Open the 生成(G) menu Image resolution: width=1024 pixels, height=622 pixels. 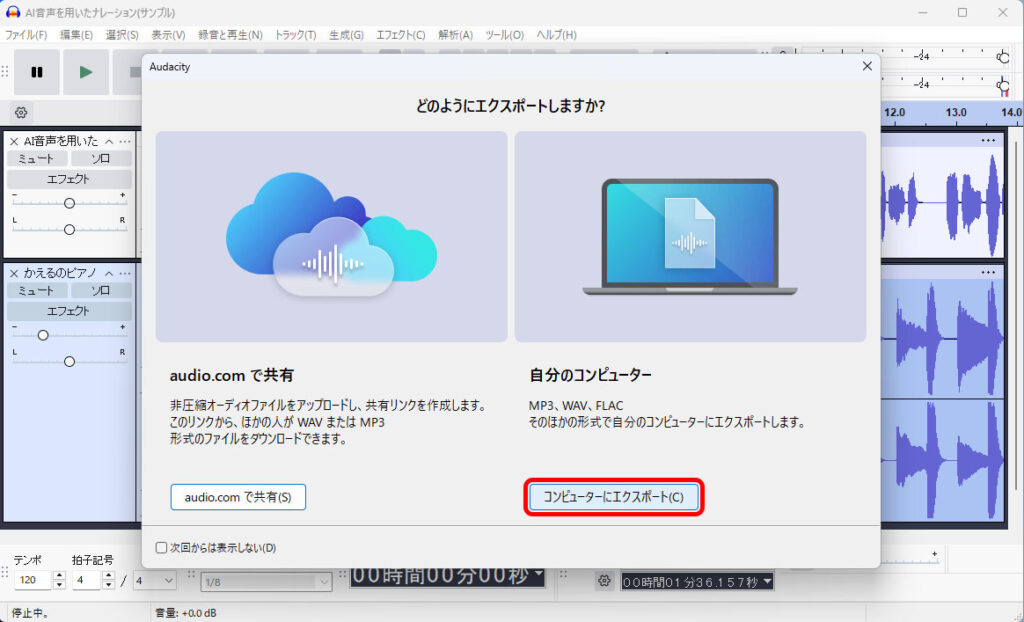(x=346, y=35)
